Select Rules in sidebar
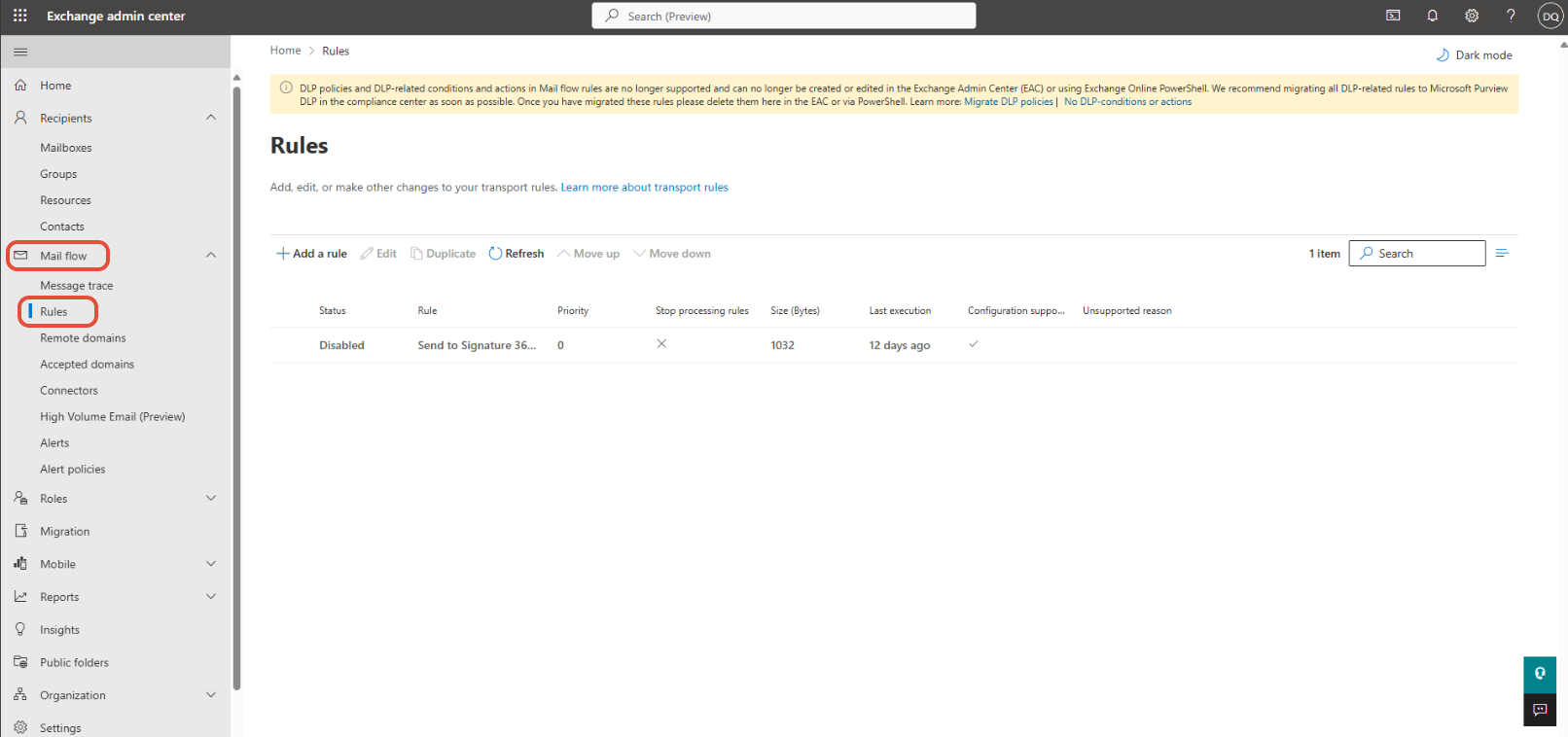 pos(53,312)
